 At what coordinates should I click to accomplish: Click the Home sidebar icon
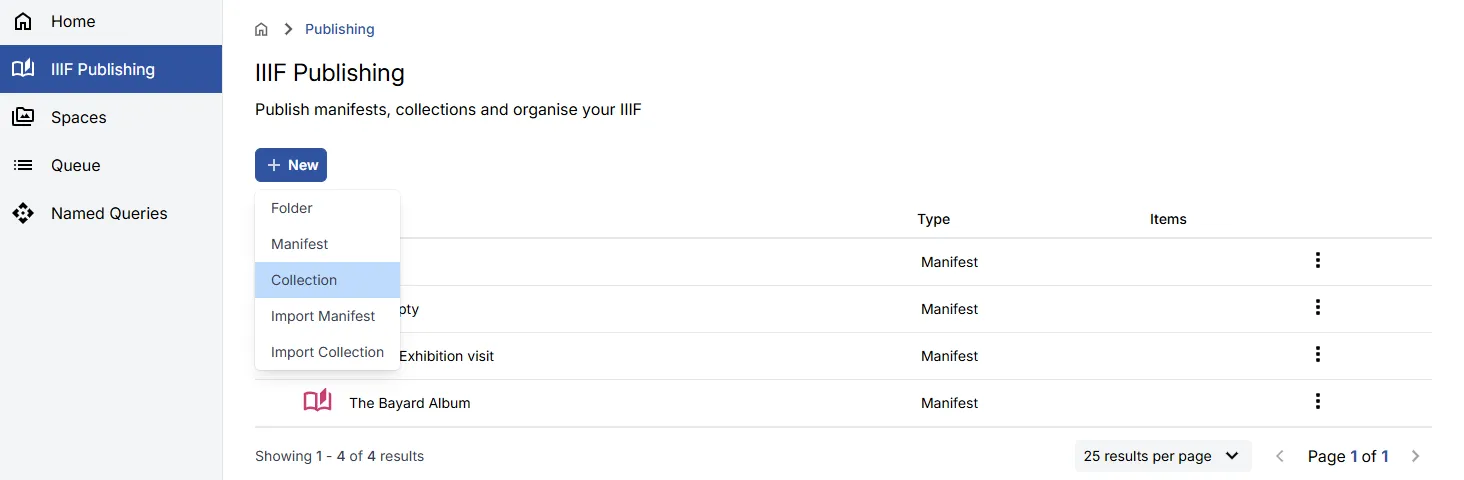[23, 21]
